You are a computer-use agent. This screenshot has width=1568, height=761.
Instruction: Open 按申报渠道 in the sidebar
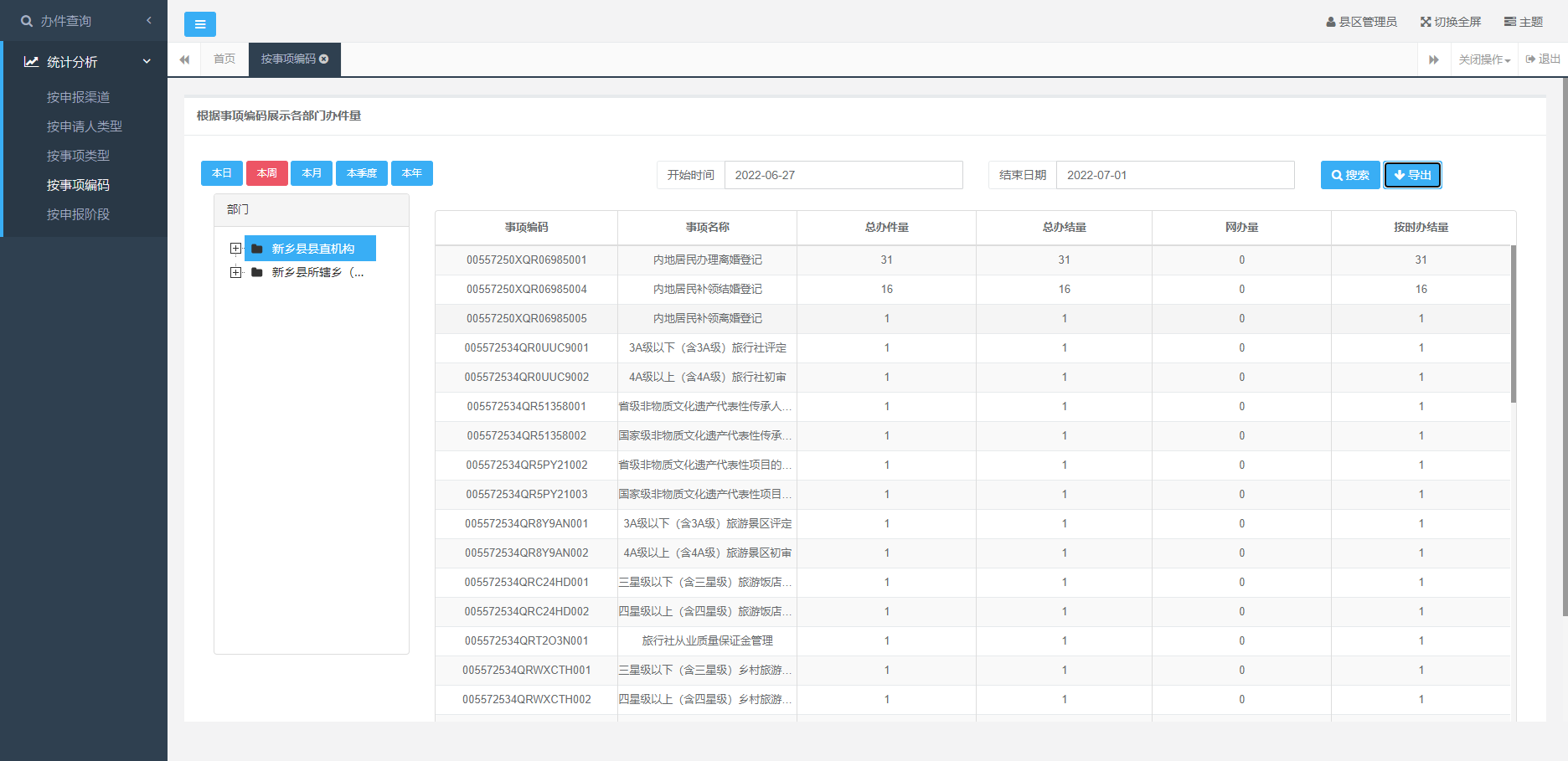pyautogui.click(x=78, y=97)
